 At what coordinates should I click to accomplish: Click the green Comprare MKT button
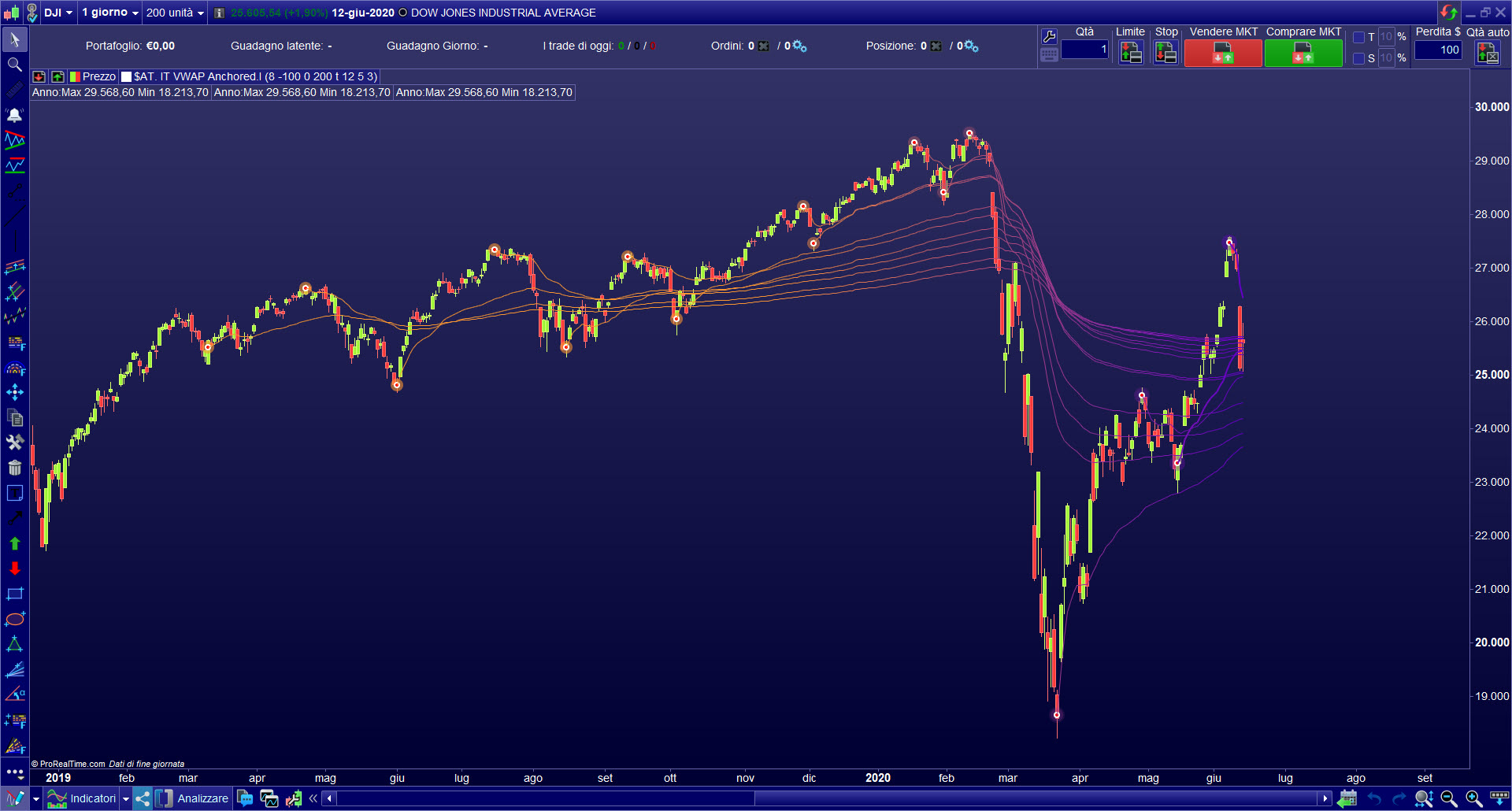point(1303,53)
